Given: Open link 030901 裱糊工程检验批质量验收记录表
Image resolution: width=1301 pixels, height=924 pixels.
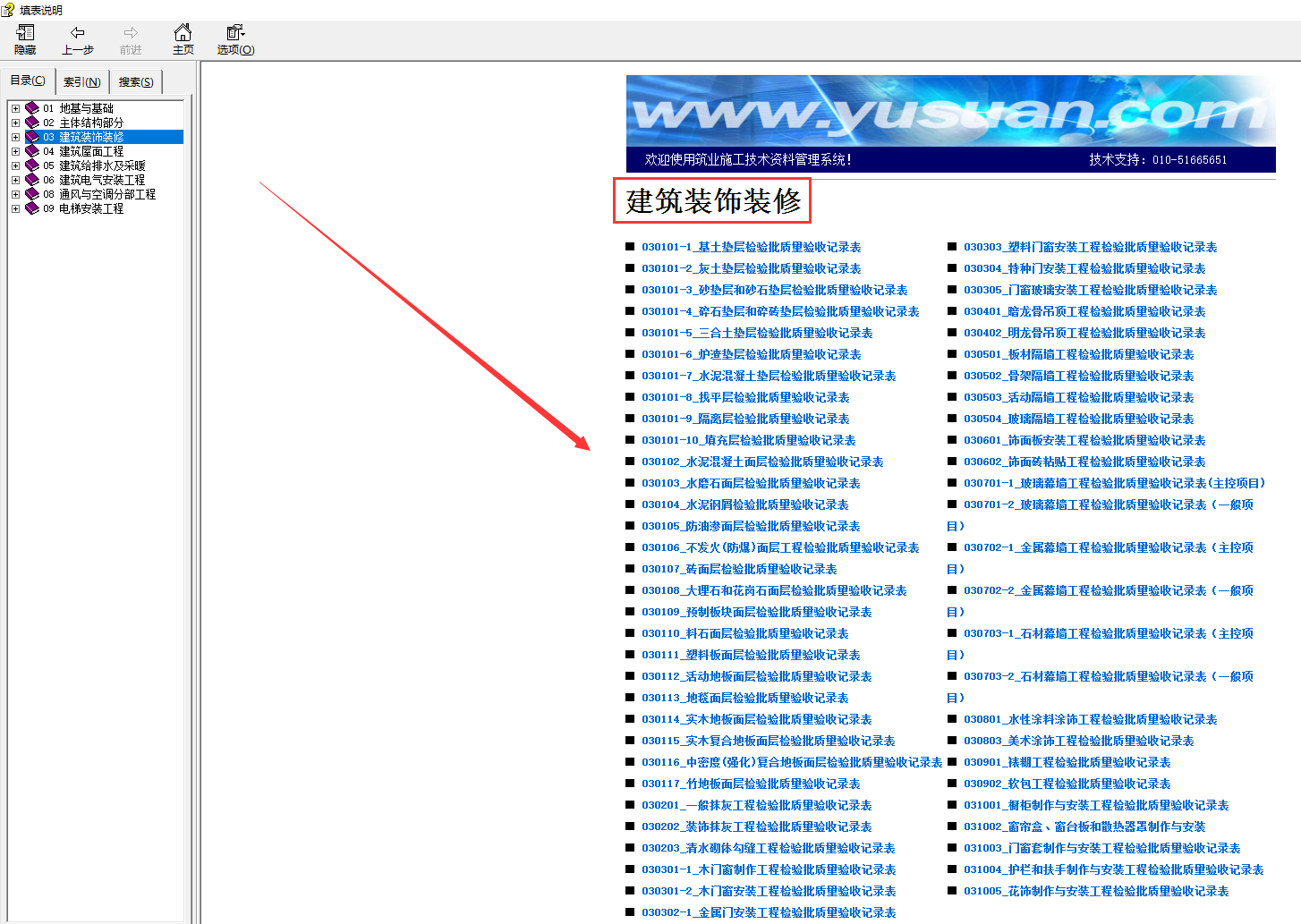Looking at the screenshot, I should coord(1067,762).
